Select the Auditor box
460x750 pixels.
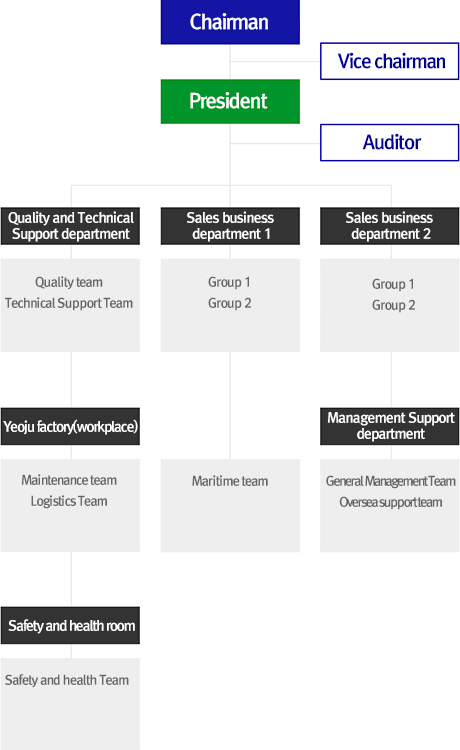389,143
